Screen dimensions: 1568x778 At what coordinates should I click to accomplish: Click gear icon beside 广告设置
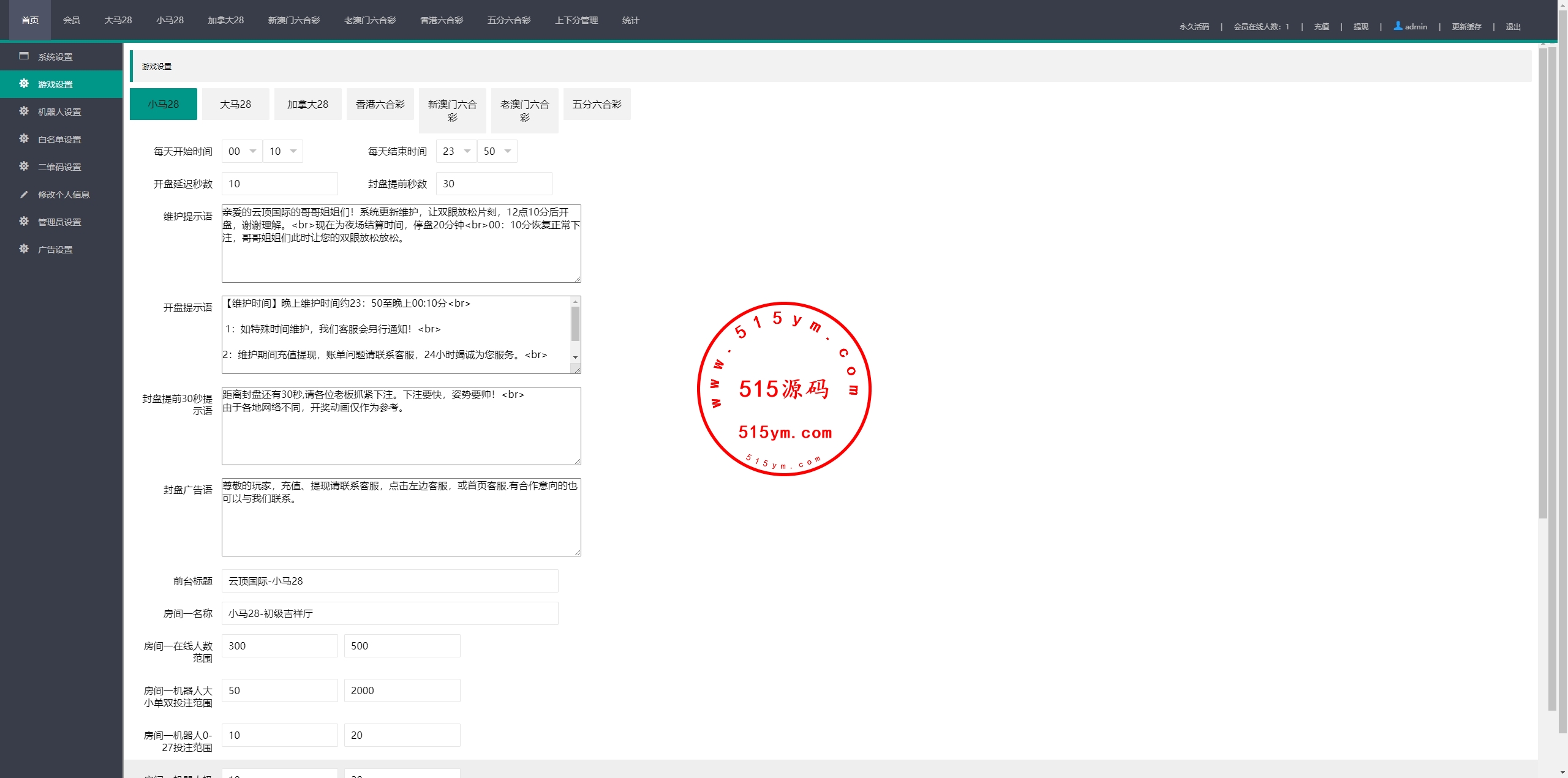(24, 249)
